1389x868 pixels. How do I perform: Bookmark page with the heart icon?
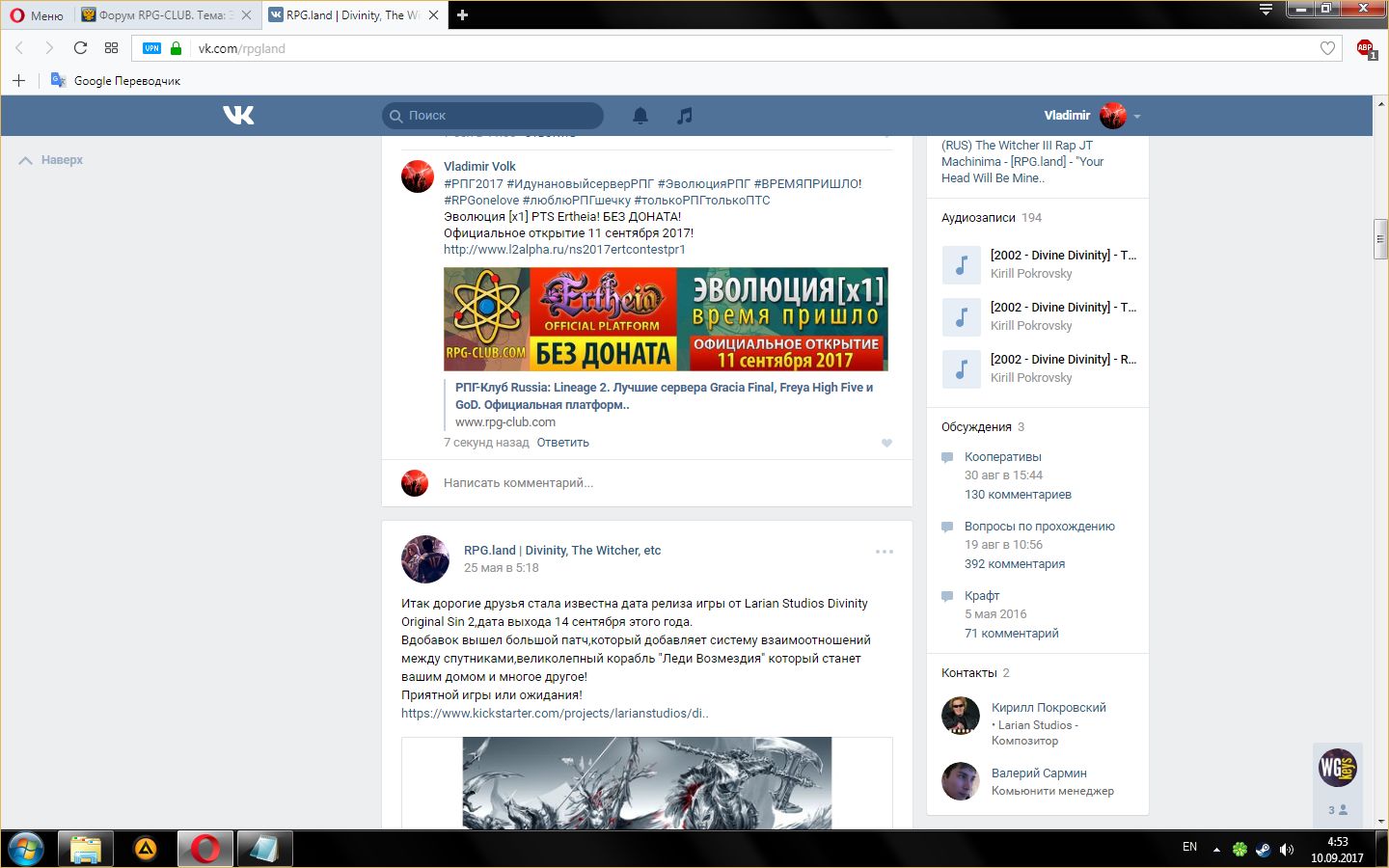tap(1327, 48)
